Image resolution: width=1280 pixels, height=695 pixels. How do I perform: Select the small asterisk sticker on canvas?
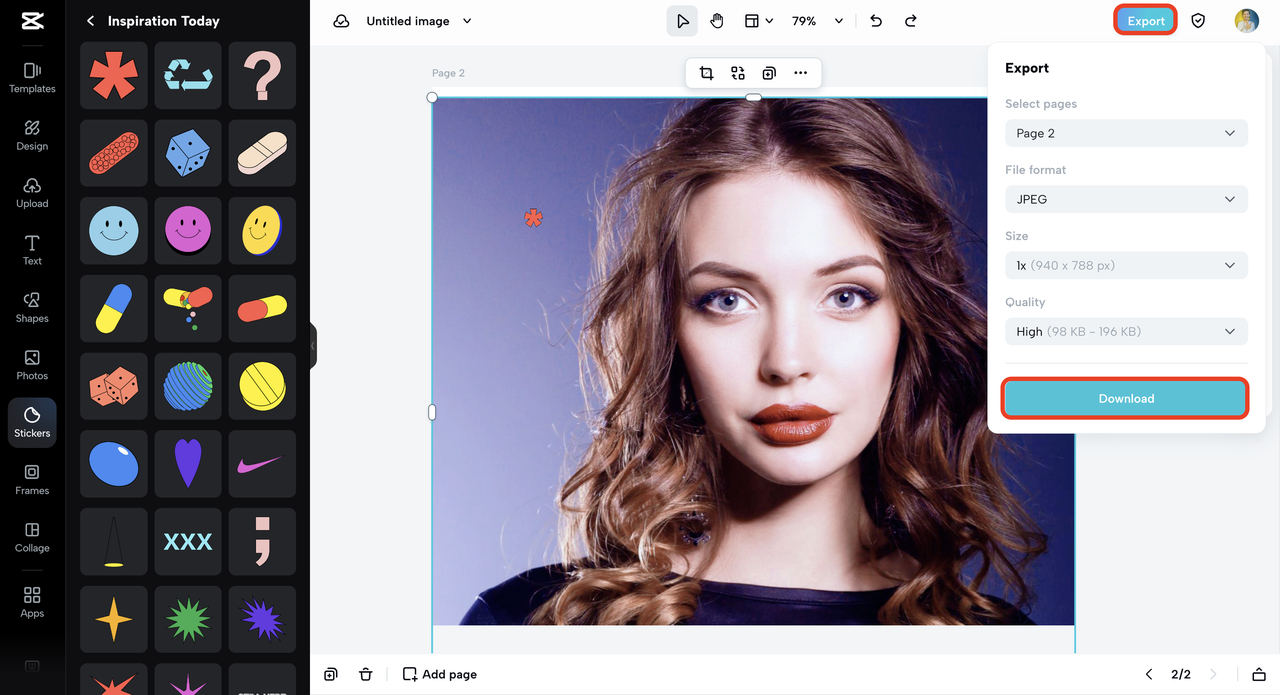(x=534, y=217)
